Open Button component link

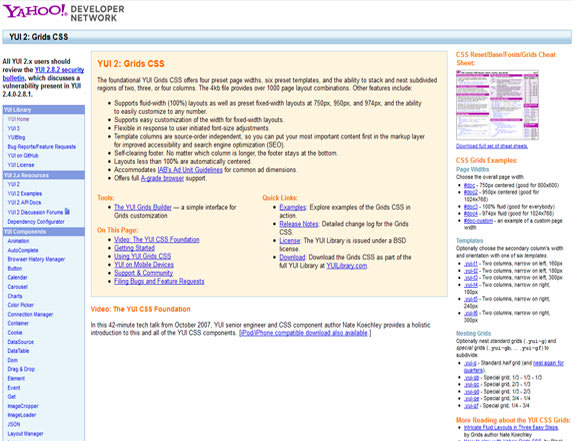15,269
